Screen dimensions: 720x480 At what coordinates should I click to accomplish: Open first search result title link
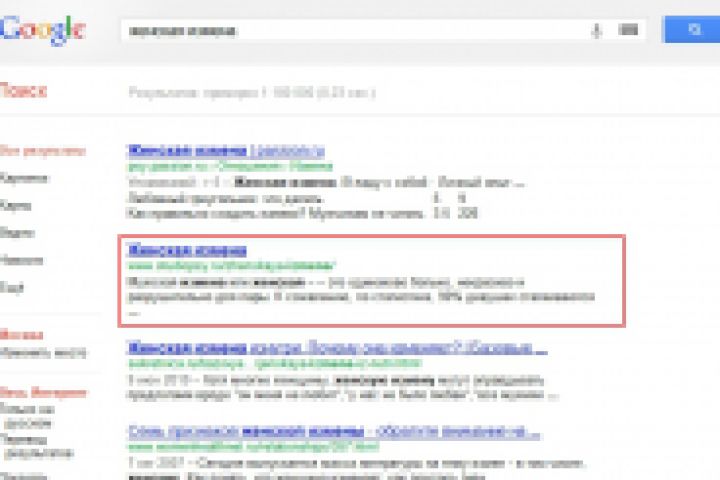225,150
